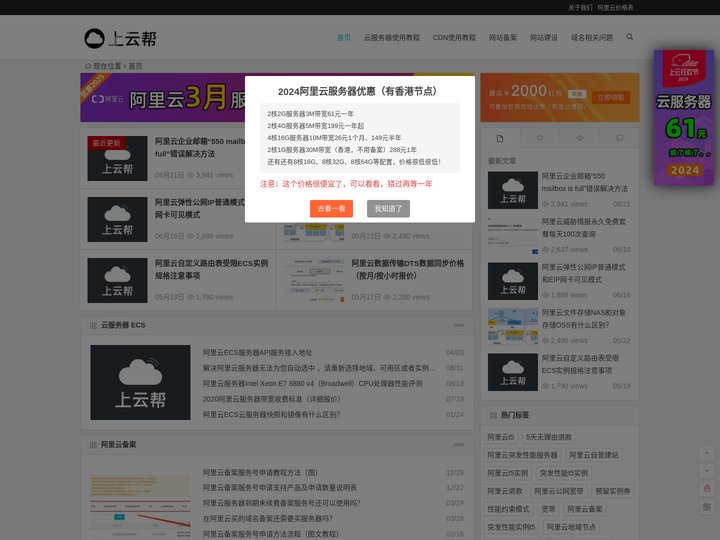Open 阿里云ECS服务器API服务接入地址 article
The width and height of the screenshot is (720, 540).
pyautogui.click(x=257, y=353)
